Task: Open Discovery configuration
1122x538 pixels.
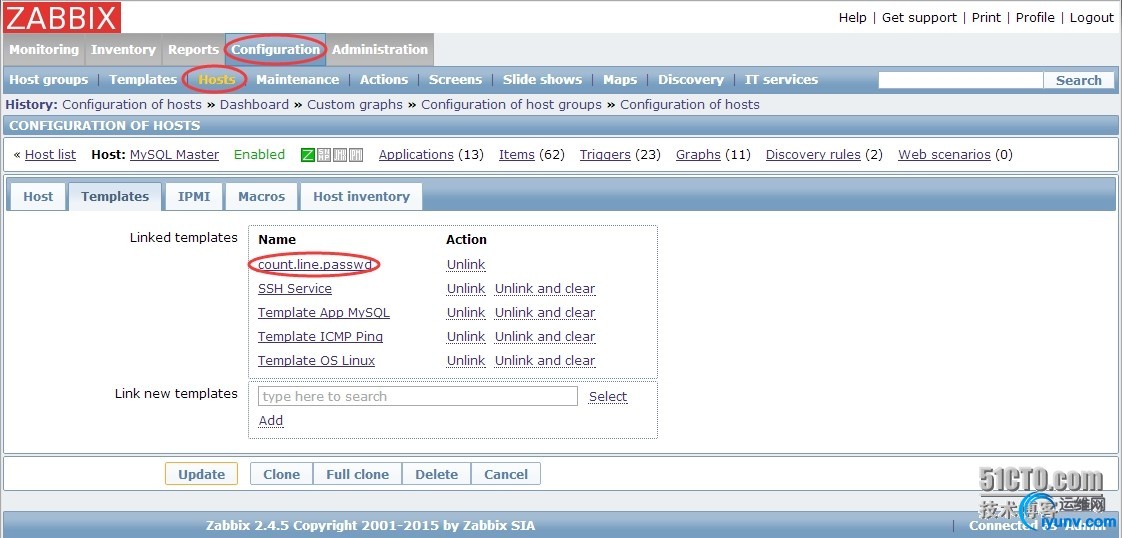Action: (x=691, y=79)
